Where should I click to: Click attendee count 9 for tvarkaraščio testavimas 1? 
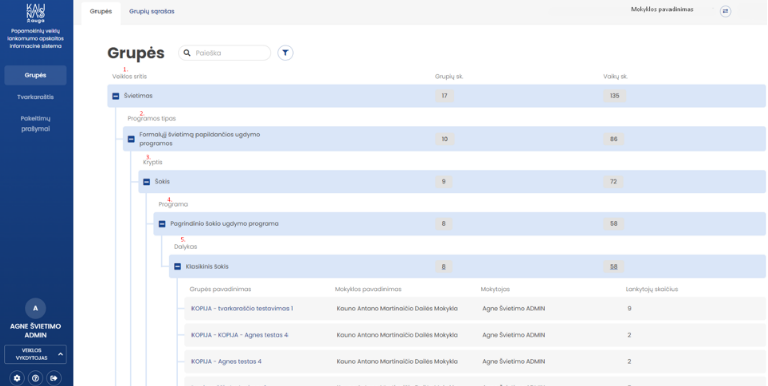tap(629, 309)
